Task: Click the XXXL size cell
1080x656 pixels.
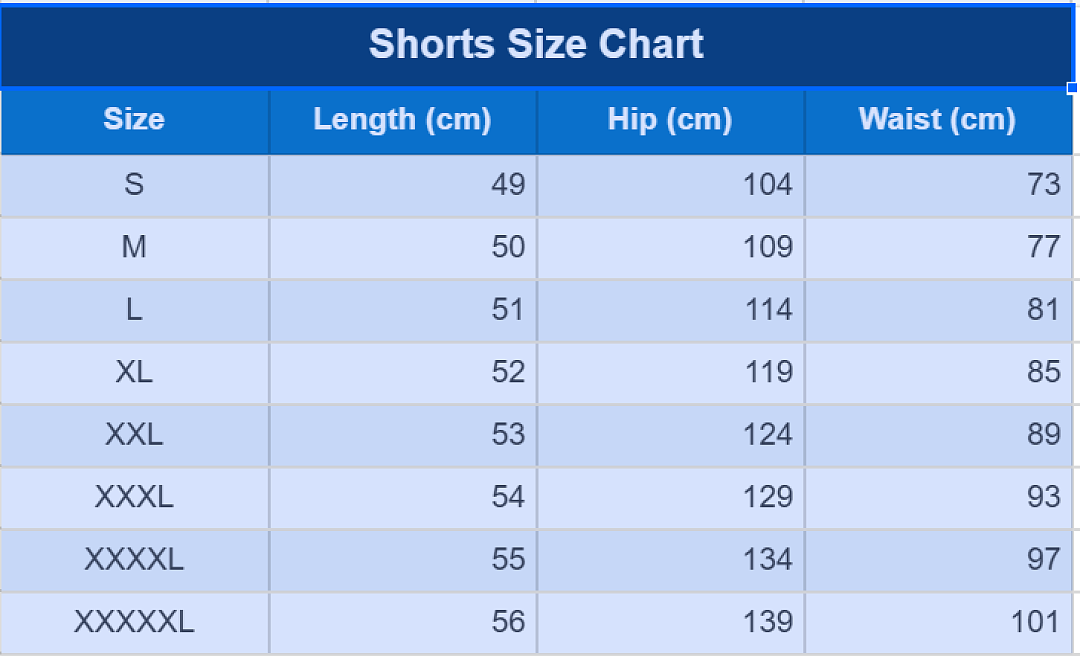Action: pyautogui.click(x=134, y=498)
